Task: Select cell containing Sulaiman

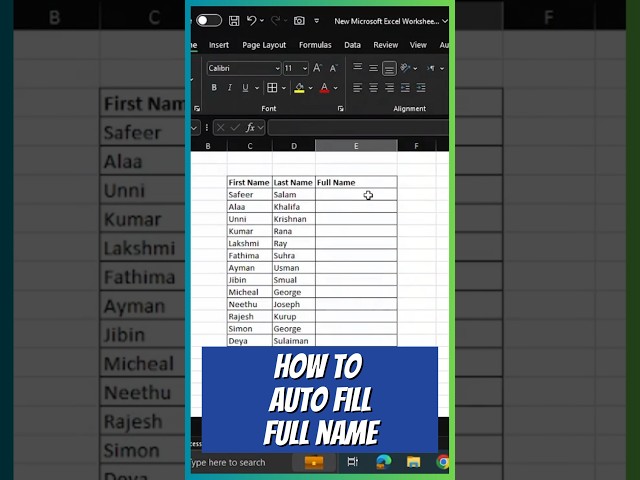Action: point(294,341)
